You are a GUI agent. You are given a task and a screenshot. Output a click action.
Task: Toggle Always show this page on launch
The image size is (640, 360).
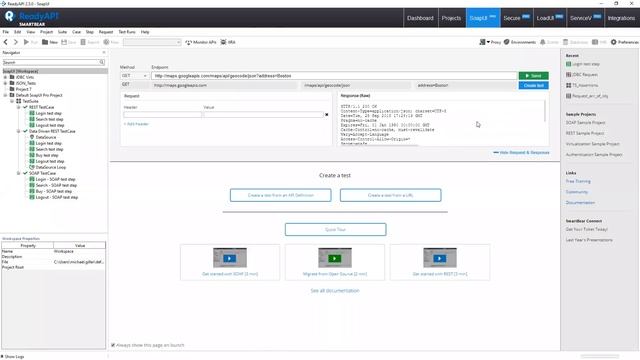(113, 345)
